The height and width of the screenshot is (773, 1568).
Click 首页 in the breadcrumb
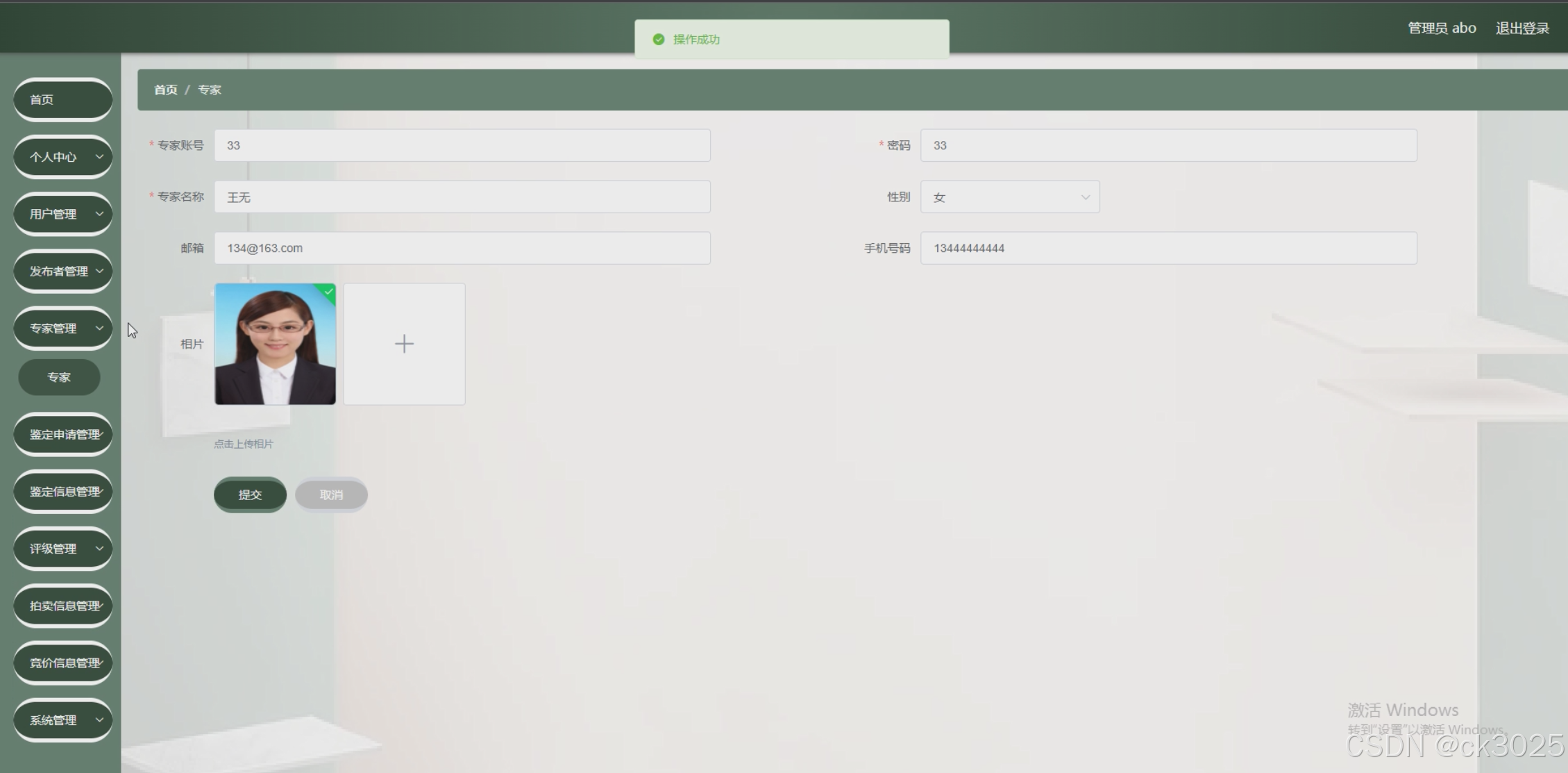[x=165, y=90]
